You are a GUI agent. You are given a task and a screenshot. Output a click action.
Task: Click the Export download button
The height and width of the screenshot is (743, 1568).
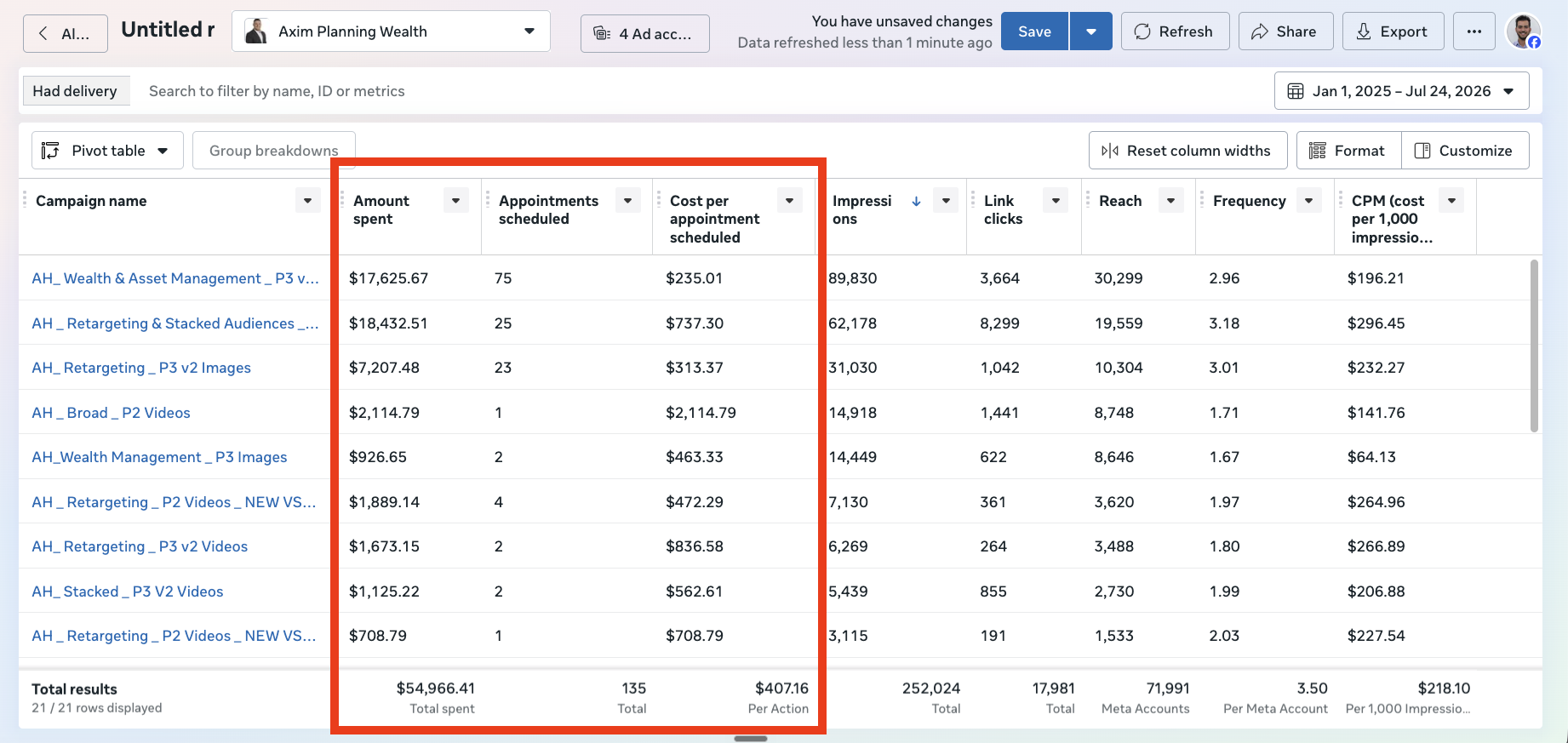click(x=1393, y=31)
